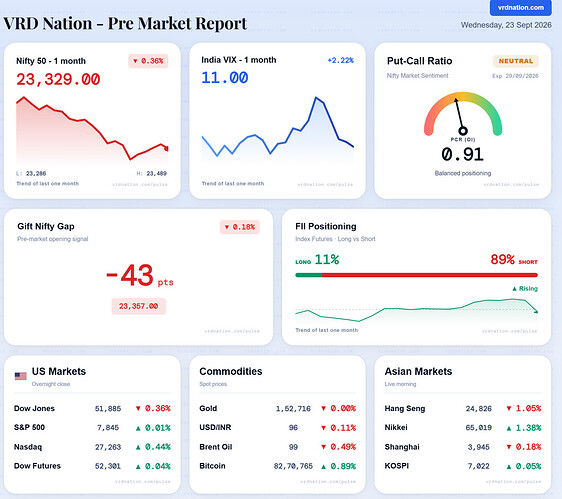Click the Nifty 50 down 0.36% badge
The height and width of the screenshot is (499, 562).
point(148,61)
